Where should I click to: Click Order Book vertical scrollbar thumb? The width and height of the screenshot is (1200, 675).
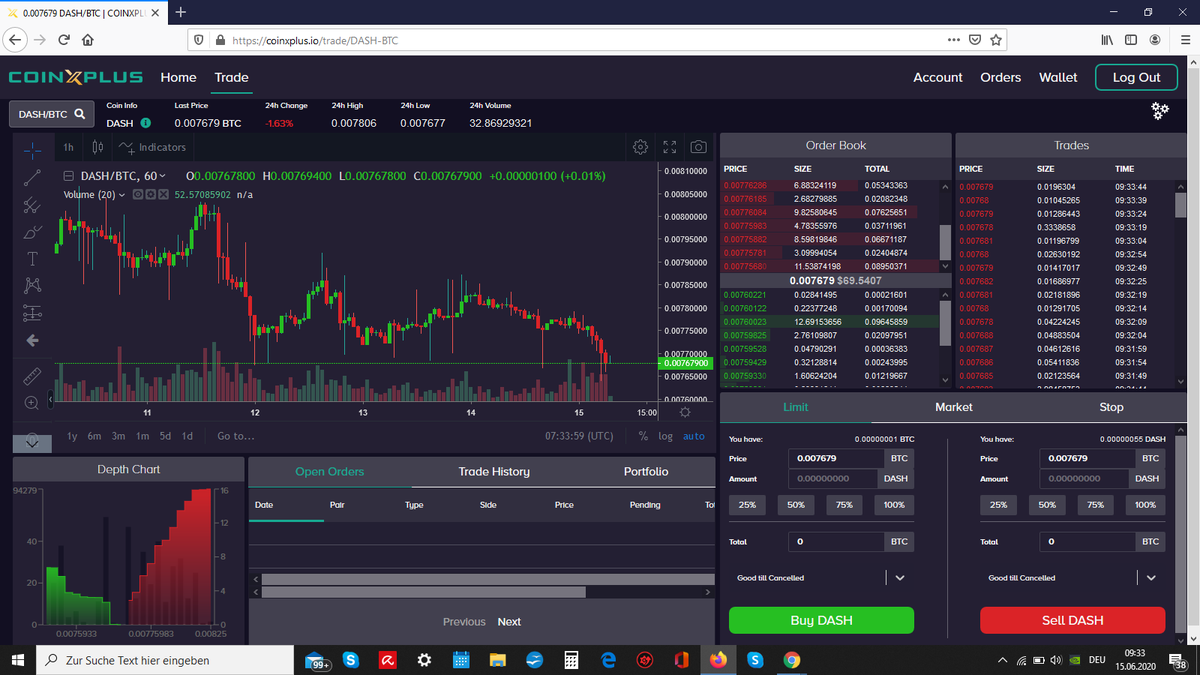(944, 241)
